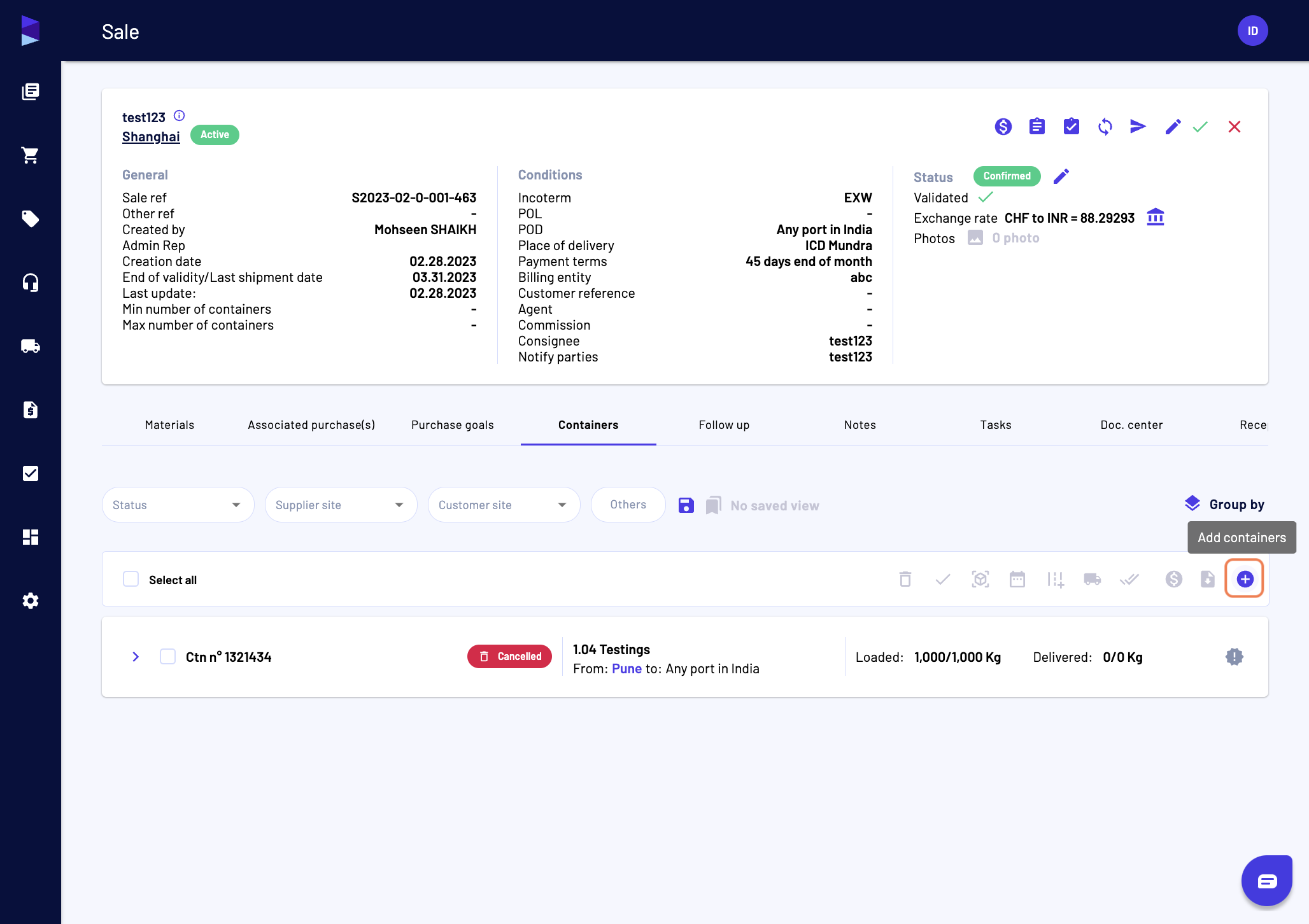The height and width of the screenshot is (924, 1309).
Task: Open the truck logistics sidebar icon
Action: [30, 346]
